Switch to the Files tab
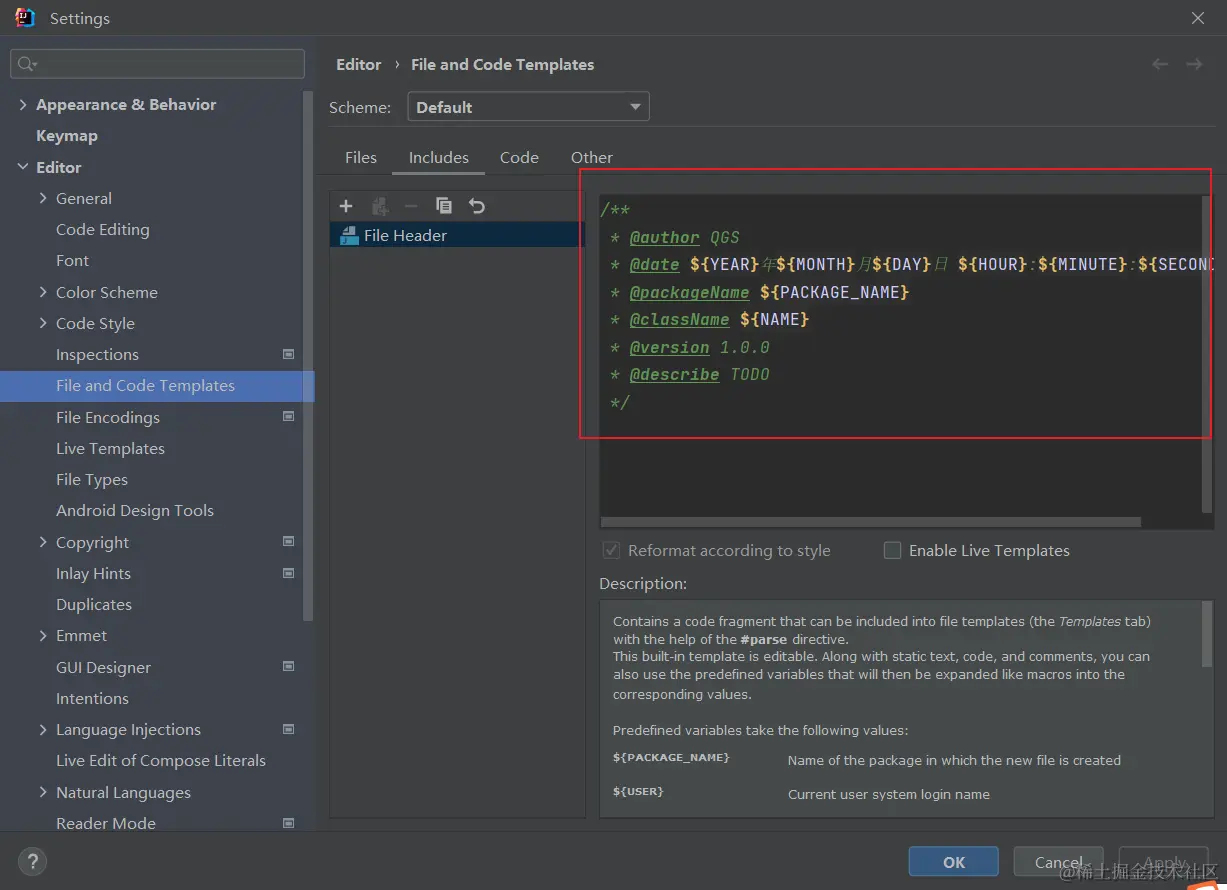This screenshot has width=1227, height=890. (361, 157)
